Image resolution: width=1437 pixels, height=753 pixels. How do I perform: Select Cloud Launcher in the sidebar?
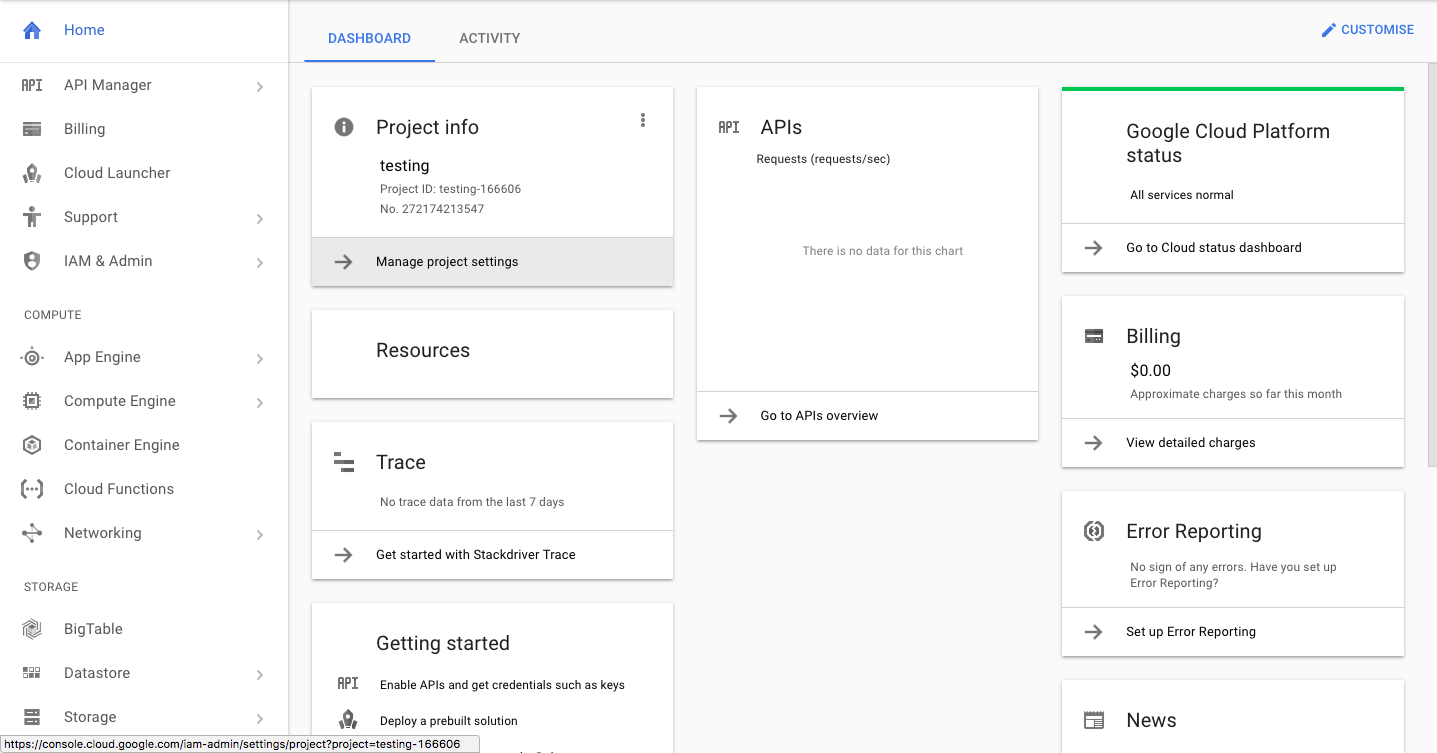click(x=144, y=173)
